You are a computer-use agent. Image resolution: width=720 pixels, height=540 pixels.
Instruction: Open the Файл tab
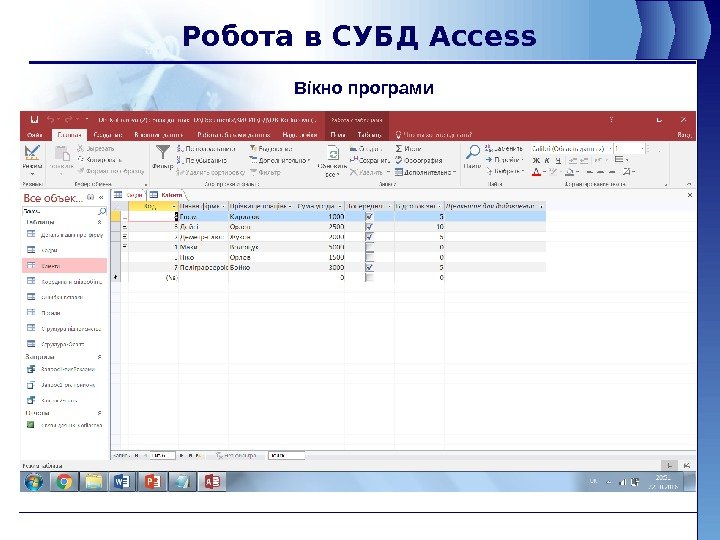35,135
